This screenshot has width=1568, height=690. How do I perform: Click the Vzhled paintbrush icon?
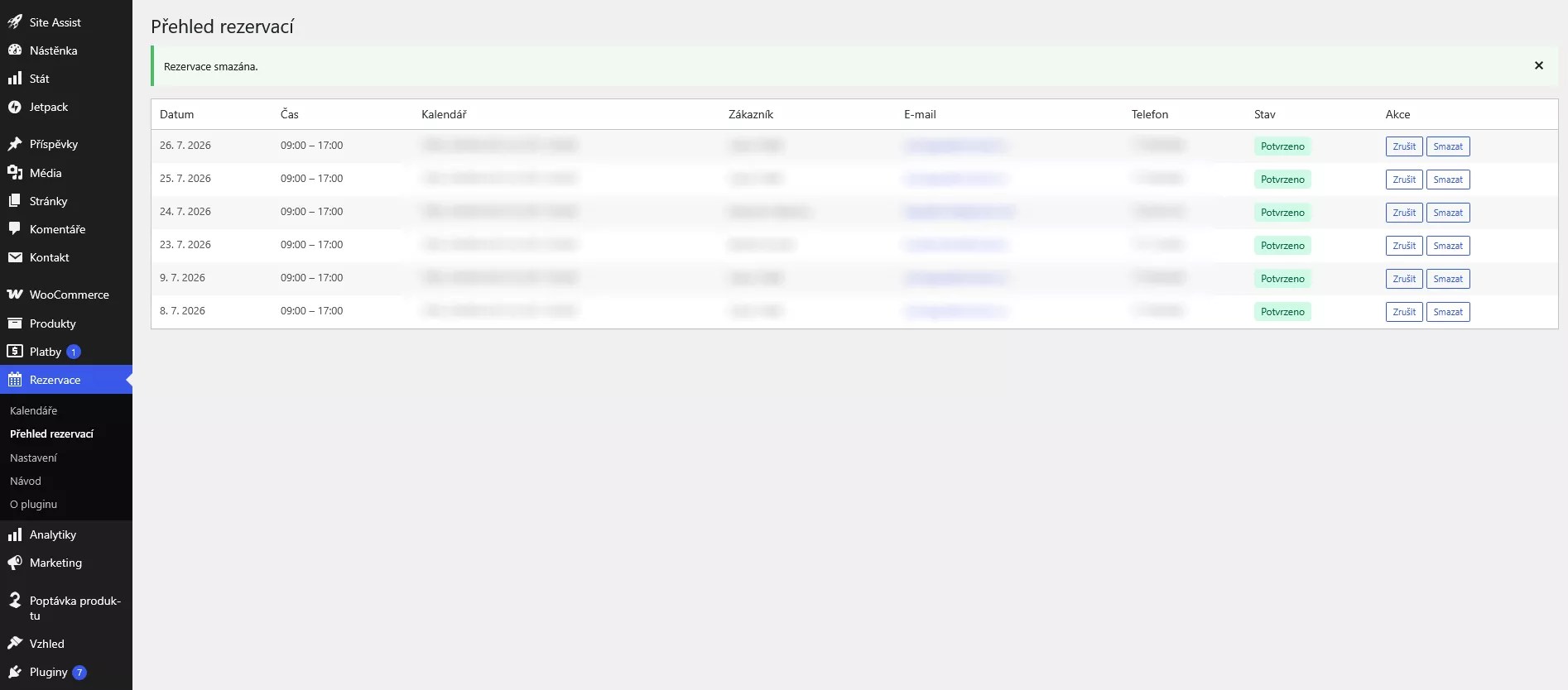[15, 644]
